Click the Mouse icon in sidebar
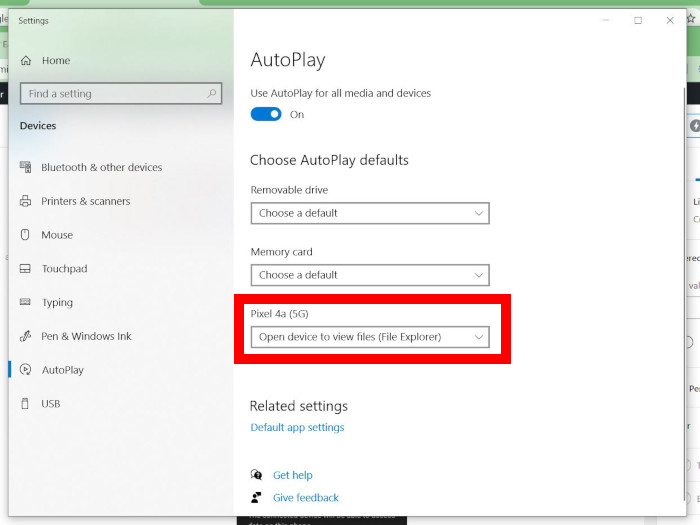Viewport: 700px width, 525px height. (x=25, y=235)
